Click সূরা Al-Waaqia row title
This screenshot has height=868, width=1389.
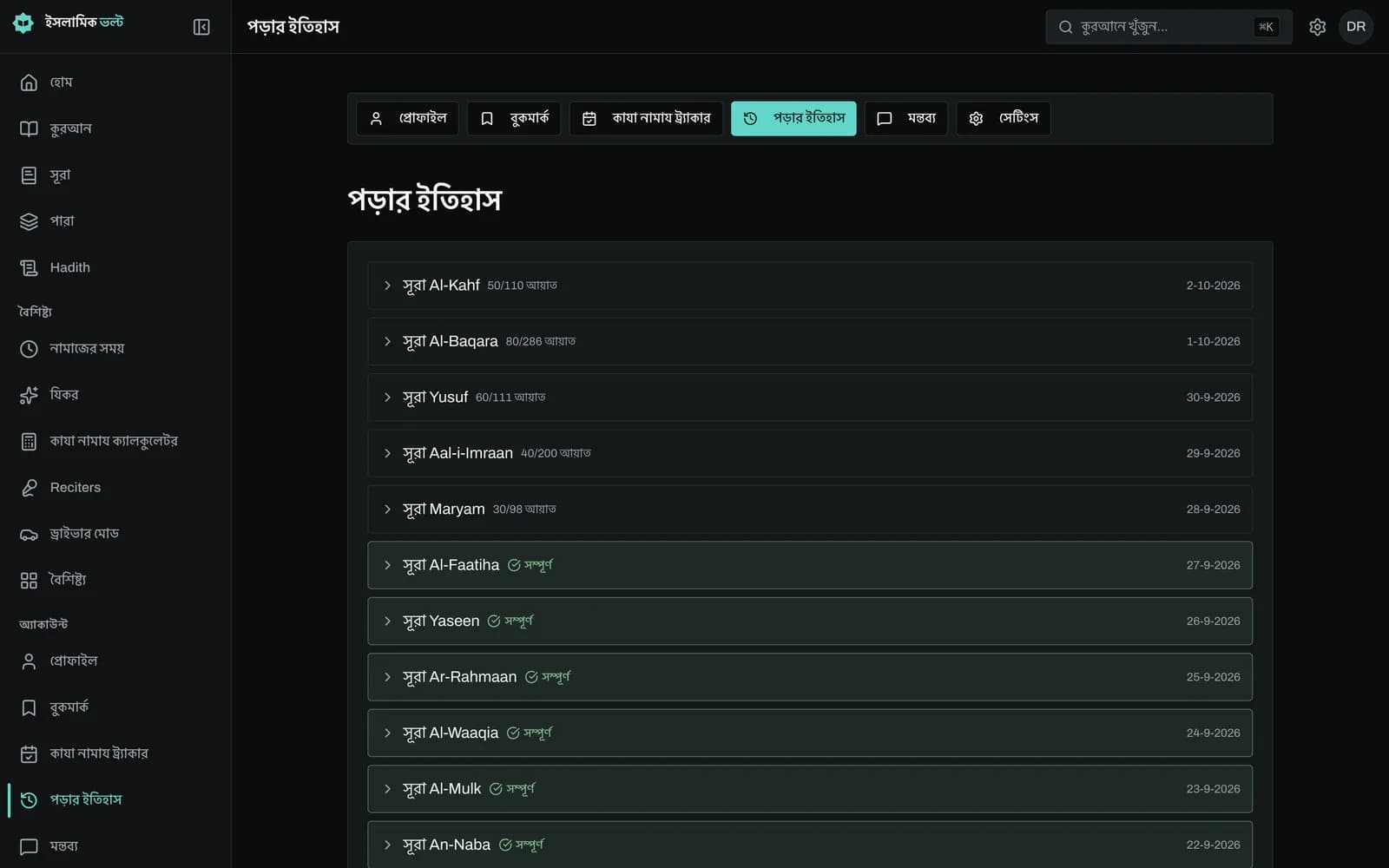tap(451, 733)
